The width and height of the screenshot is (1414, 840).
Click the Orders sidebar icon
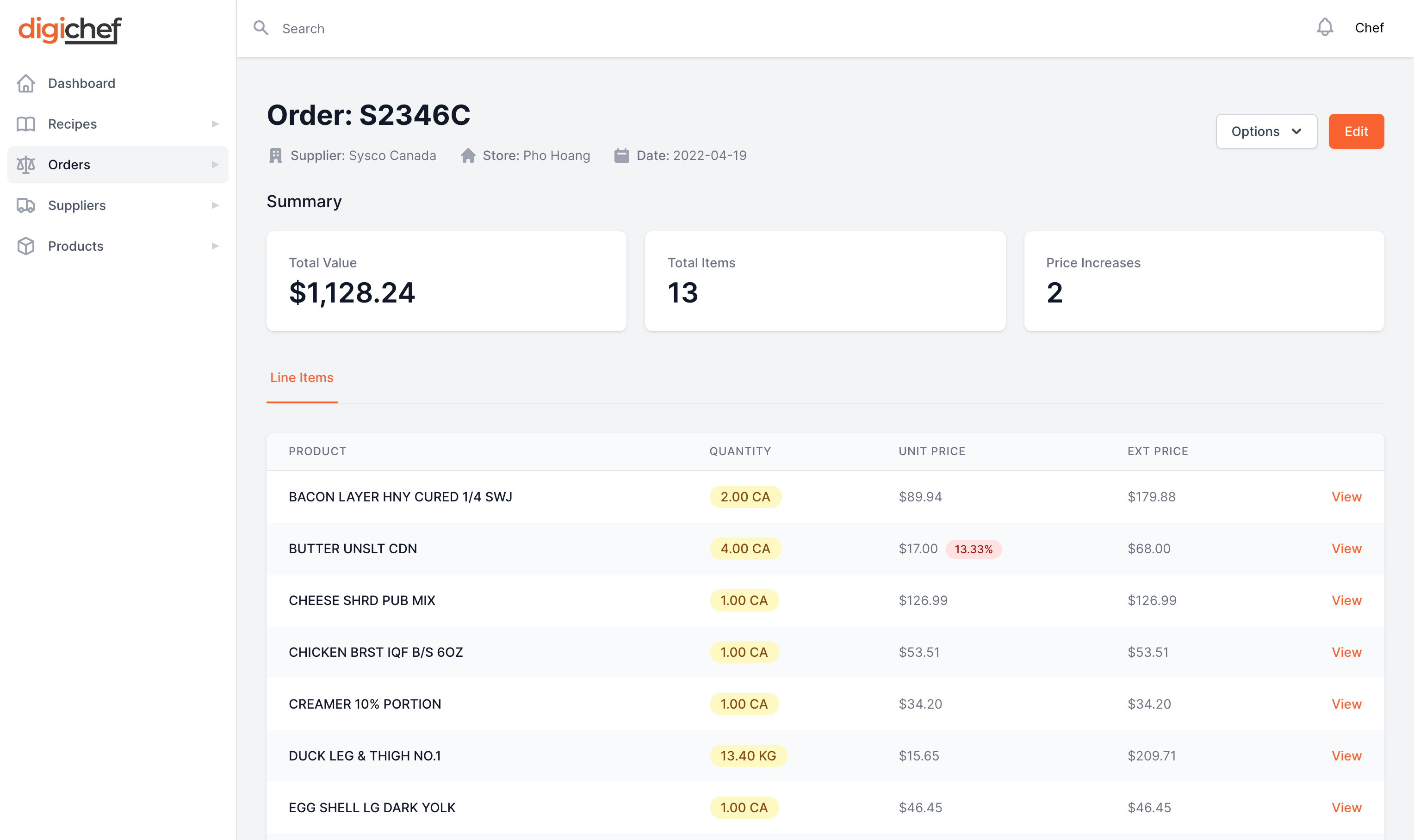(25, 164)
